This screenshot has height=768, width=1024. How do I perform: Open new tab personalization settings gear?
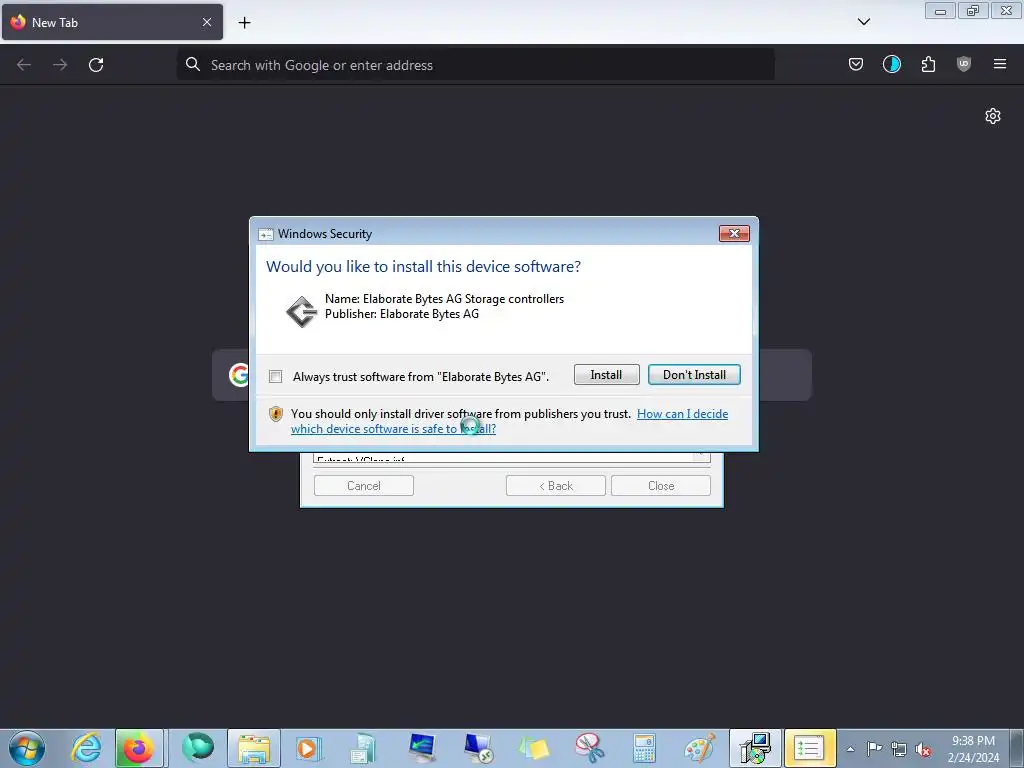(993, 116)
